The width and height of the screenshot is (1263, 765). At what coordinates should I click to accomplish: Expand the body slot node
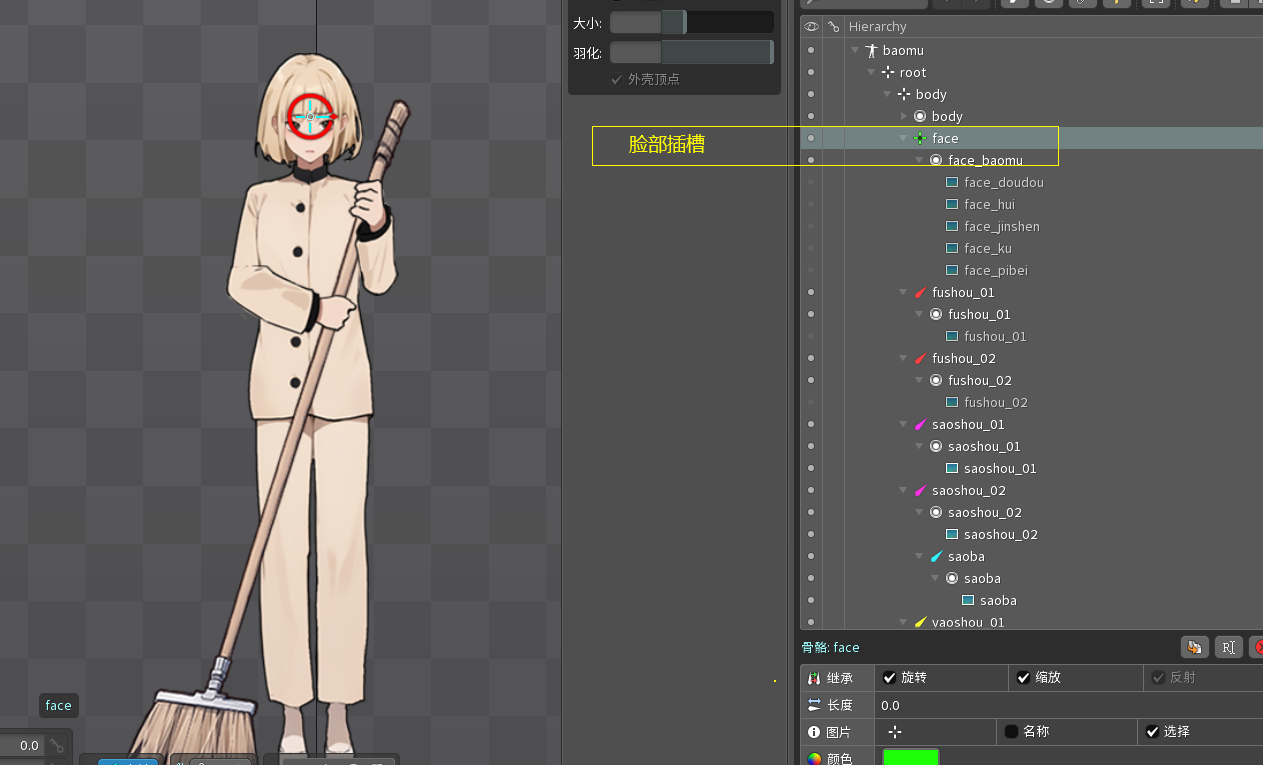click(904, 117)
